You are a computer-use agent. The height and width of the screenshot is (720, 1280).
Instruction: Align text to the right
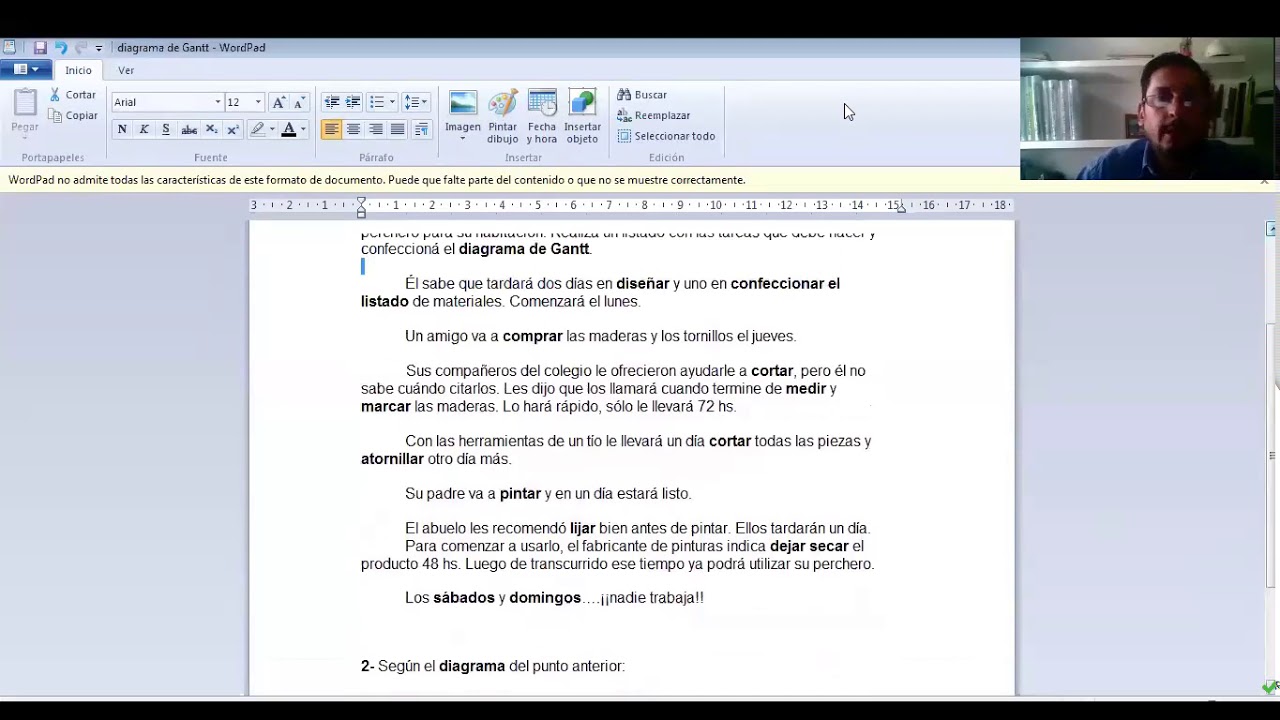pos(375,129)
